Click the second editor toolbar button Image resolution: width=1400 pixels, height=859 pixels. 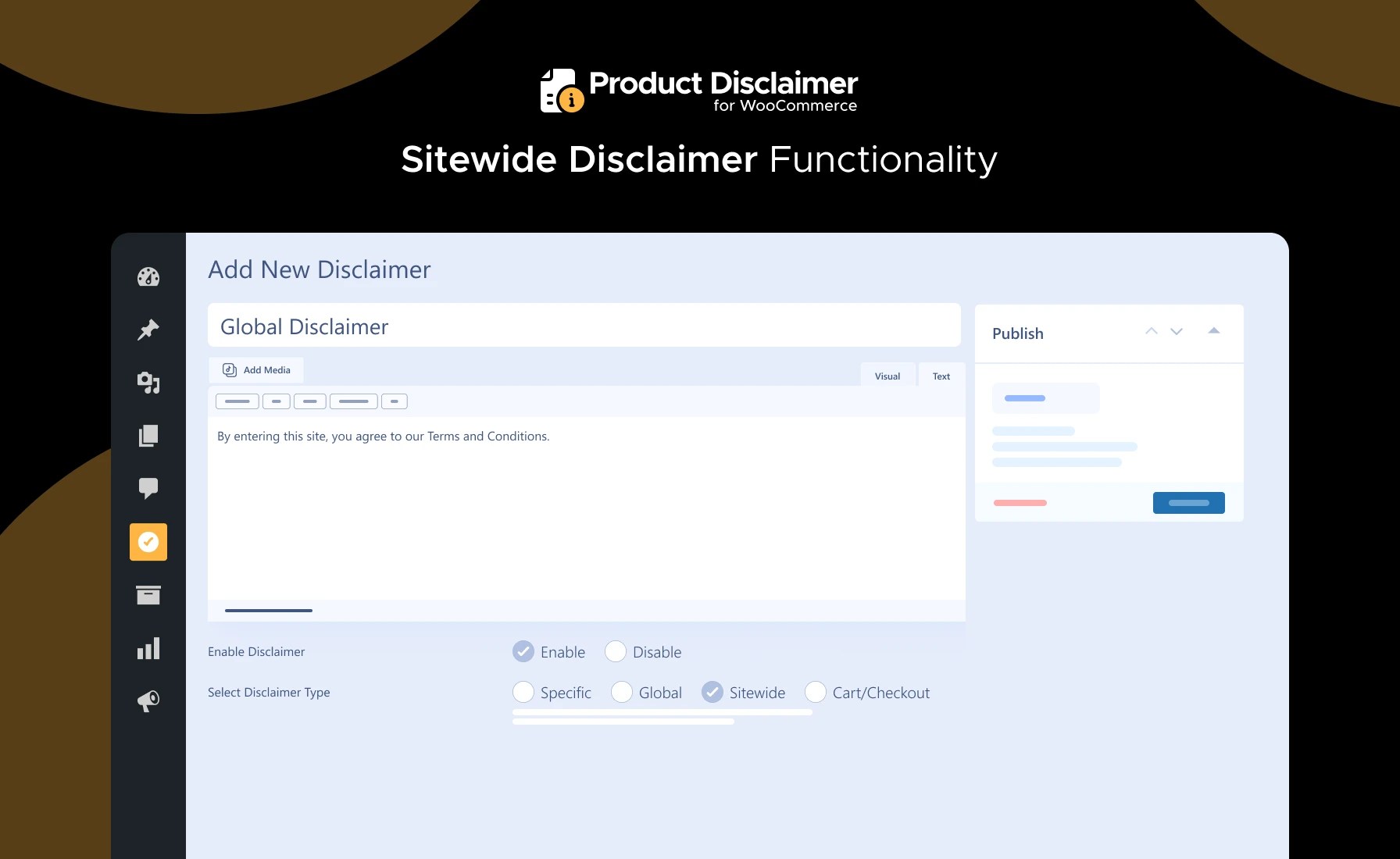tap(277, 401)
